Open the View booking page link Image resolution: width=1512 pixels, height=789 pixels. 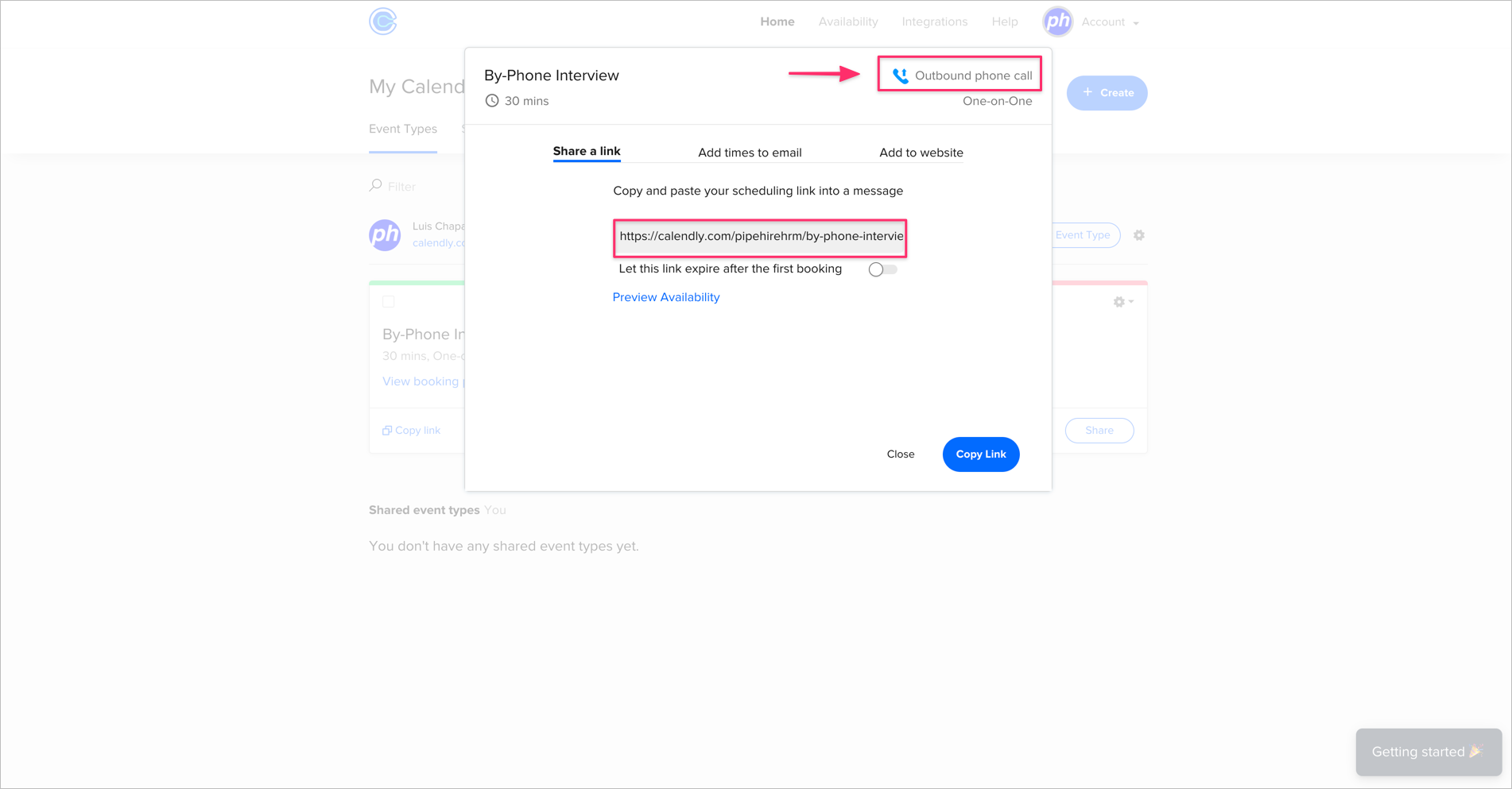(423, 381)
